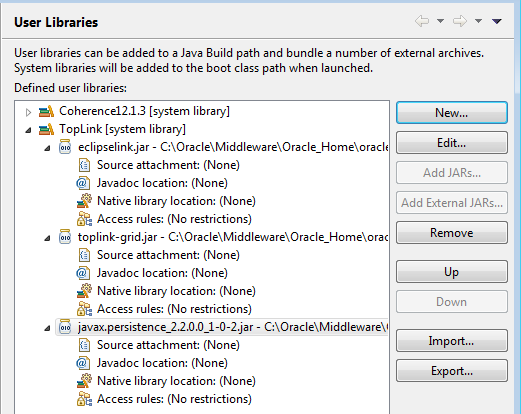521x414 pixels.
Task: Click the Export... button
Action: pos(452,371)
